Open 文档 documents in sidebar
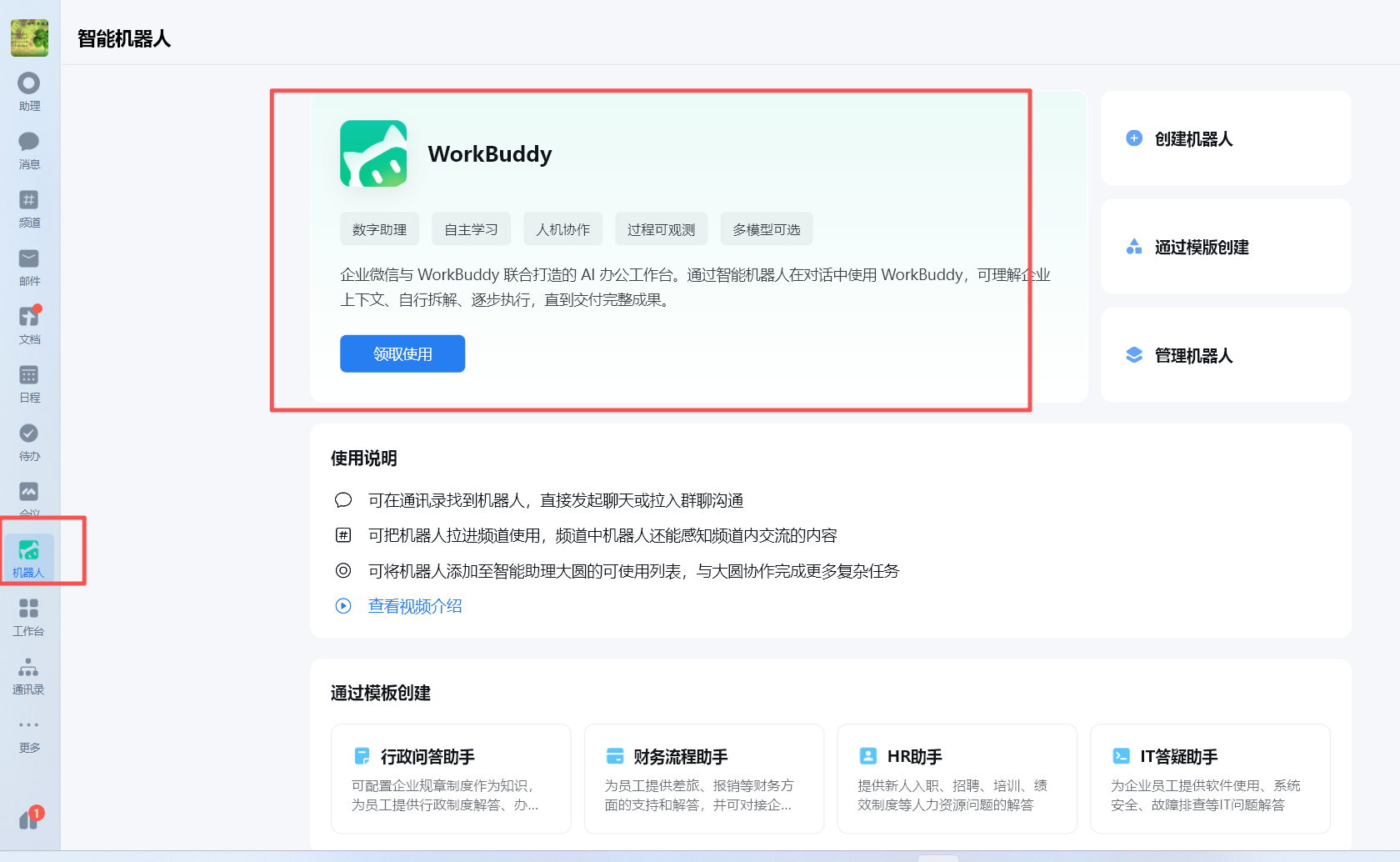 pos(29,325)
